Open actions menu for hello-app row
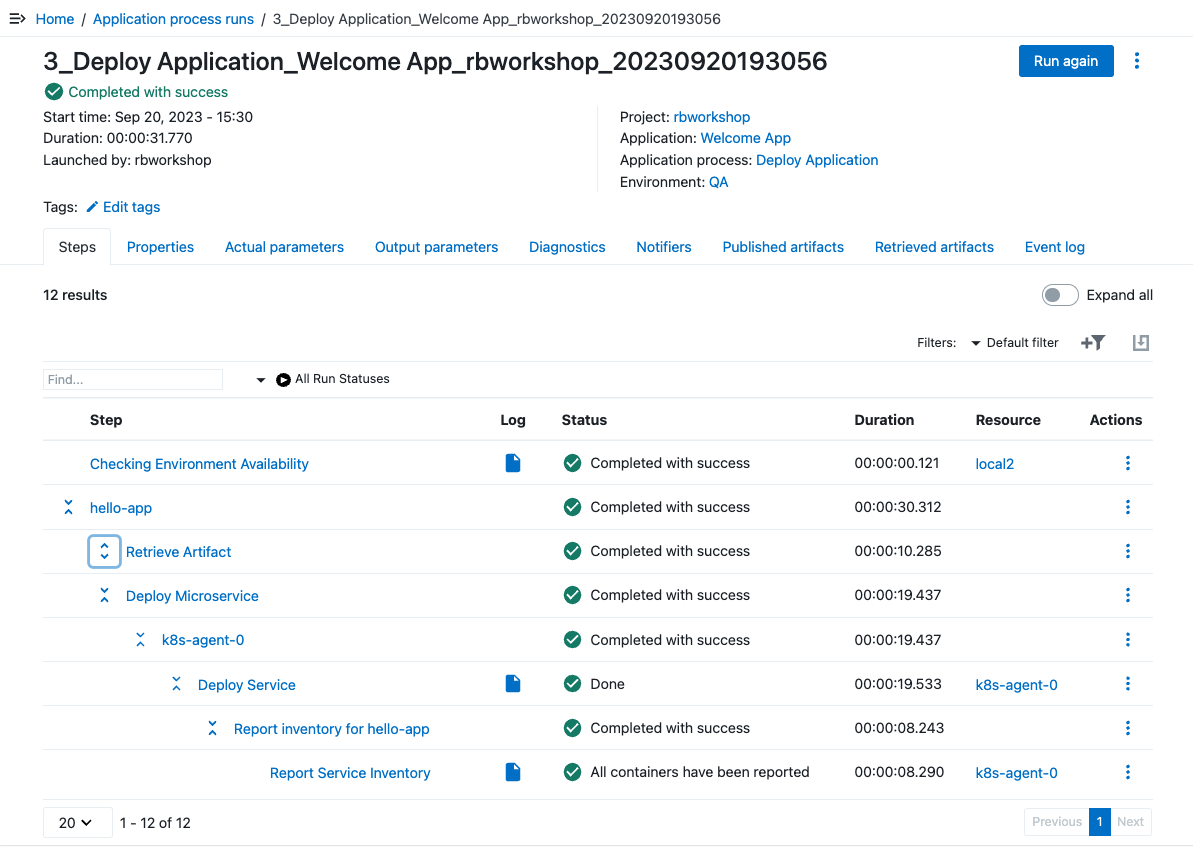 tap(1128, 507)
